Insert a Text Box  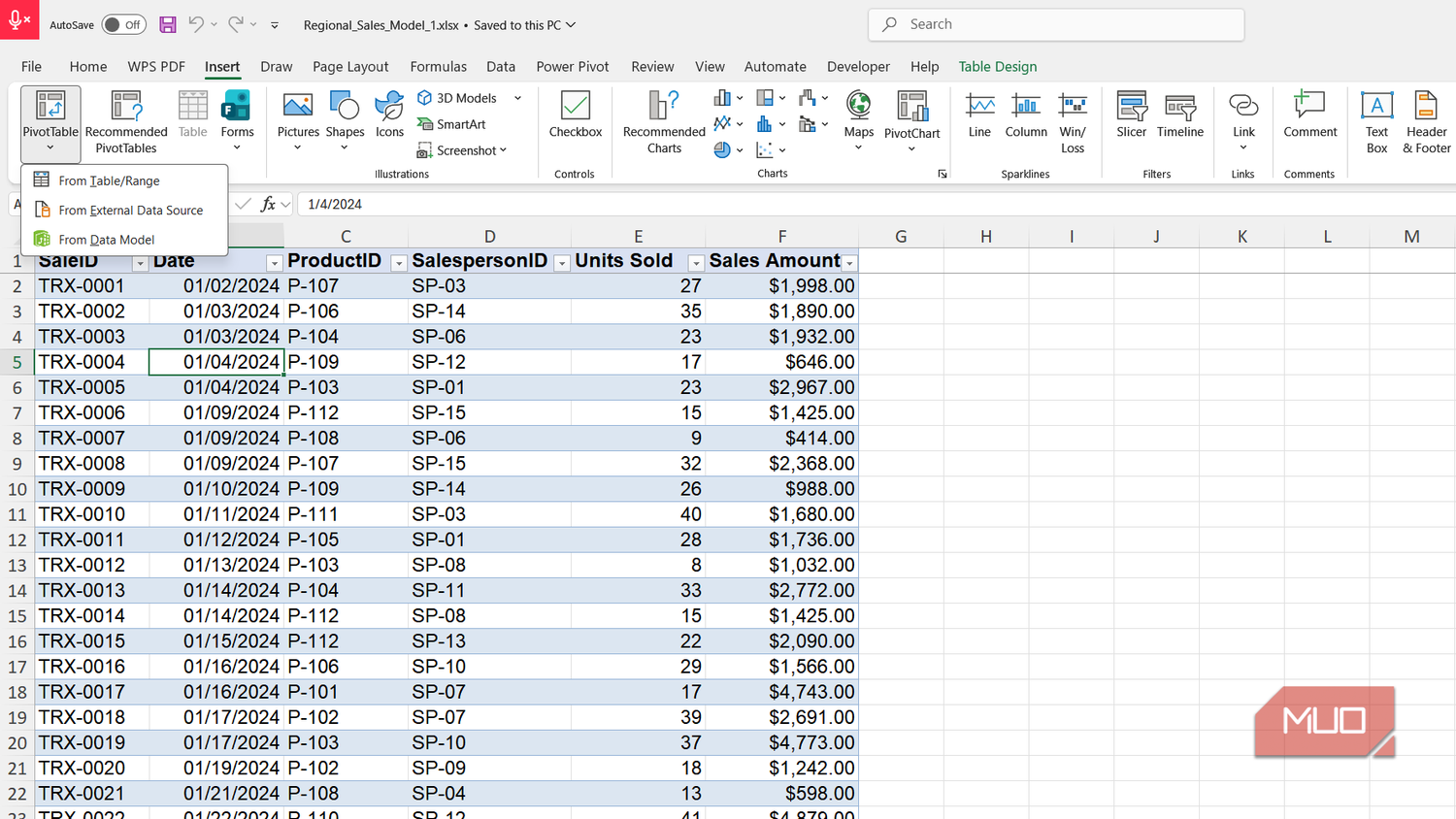(1376, 122)
